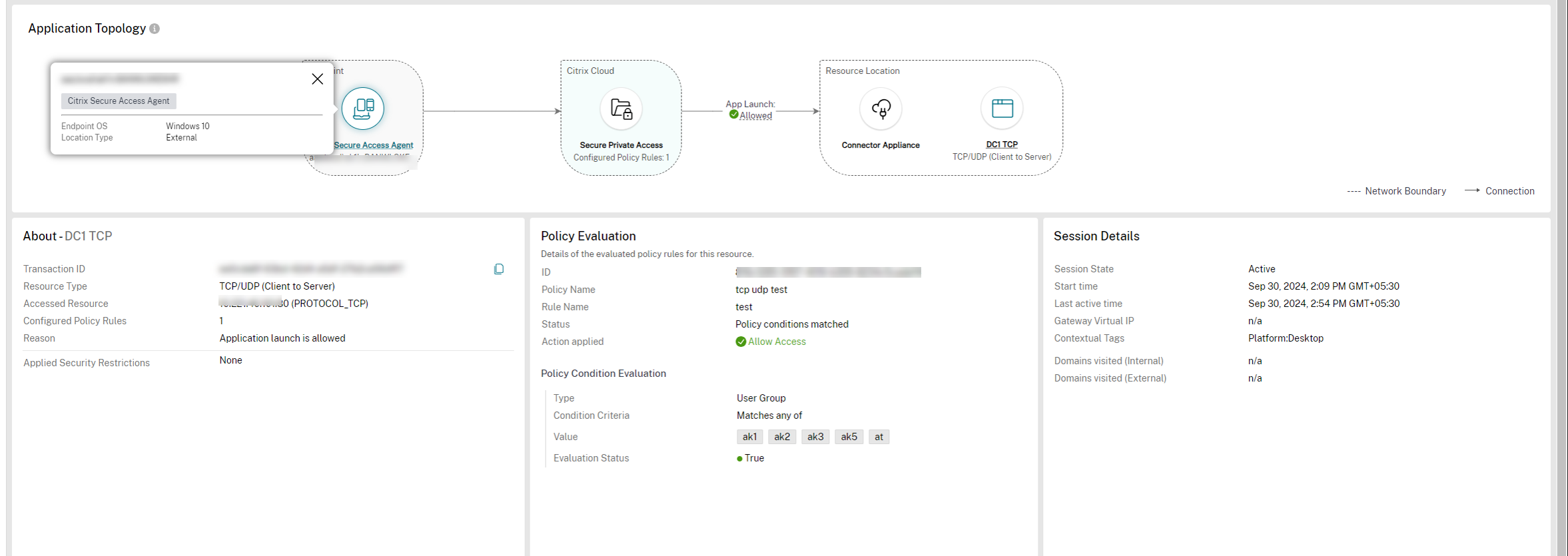Copy the Transaction ID
This screenshot has width=1568, height=556.
point(499,269)
